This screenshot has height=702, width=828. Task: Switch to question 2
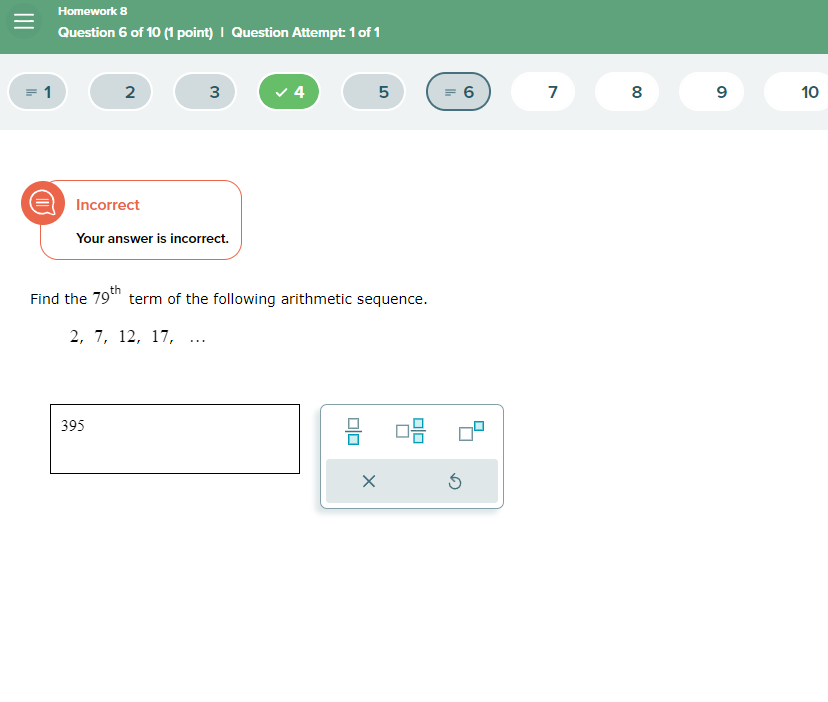(x=120, y=91)
